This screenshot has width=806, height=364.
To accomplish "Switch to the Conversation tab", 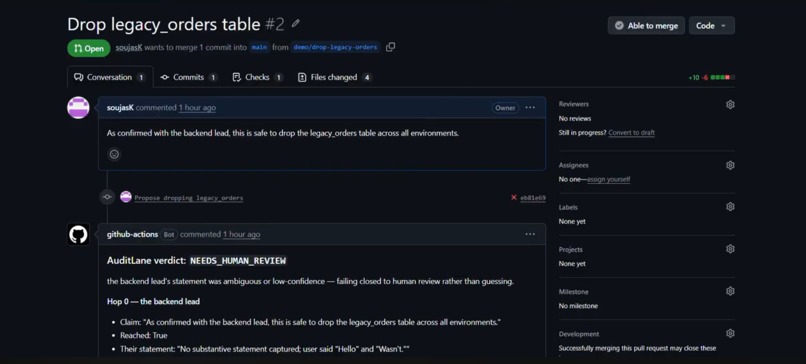I will point(110,77).
